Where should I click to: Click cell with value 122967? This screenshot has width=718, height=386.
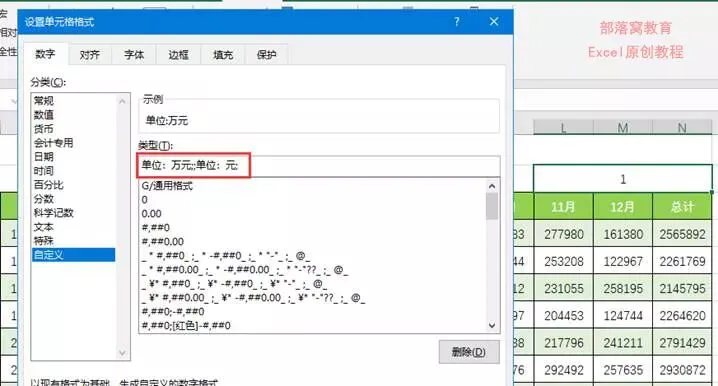tap(623, 261)
